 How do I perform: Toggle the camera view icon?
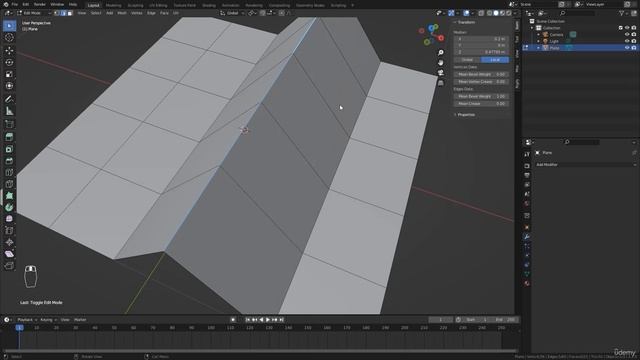(x=441, y=73)
